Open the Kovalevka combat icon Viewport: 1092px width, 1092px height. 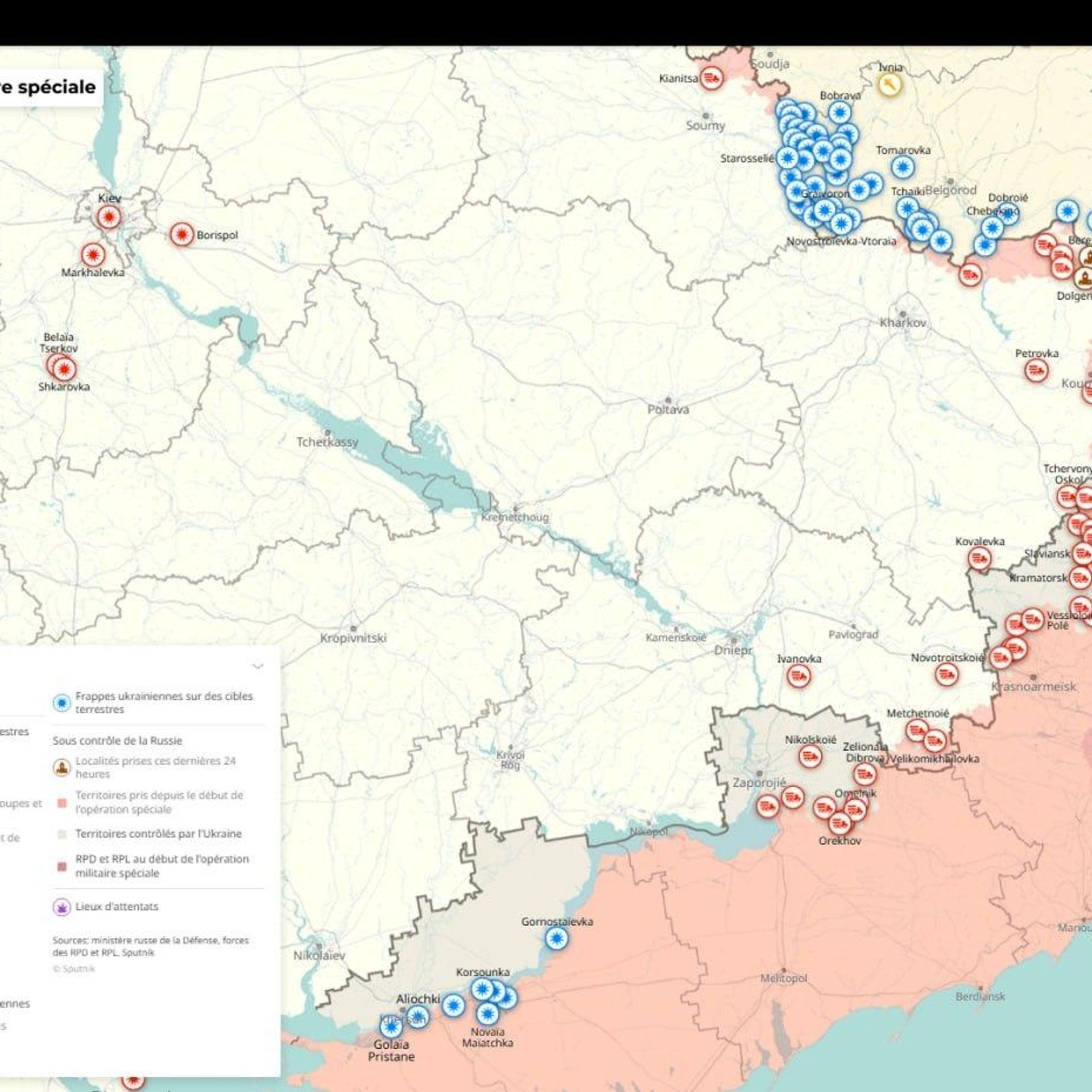click(x=980, y=559)
